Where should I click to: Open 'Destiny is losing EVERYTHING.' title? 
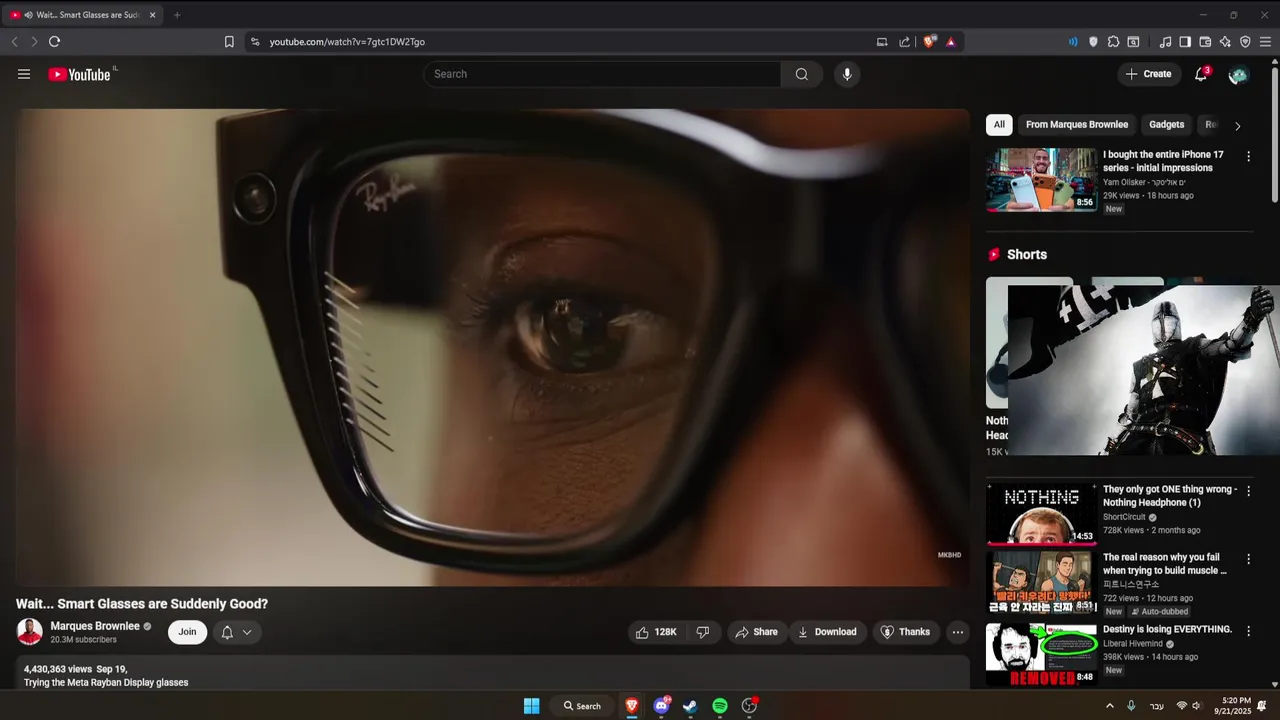(x=1167, y=629)
